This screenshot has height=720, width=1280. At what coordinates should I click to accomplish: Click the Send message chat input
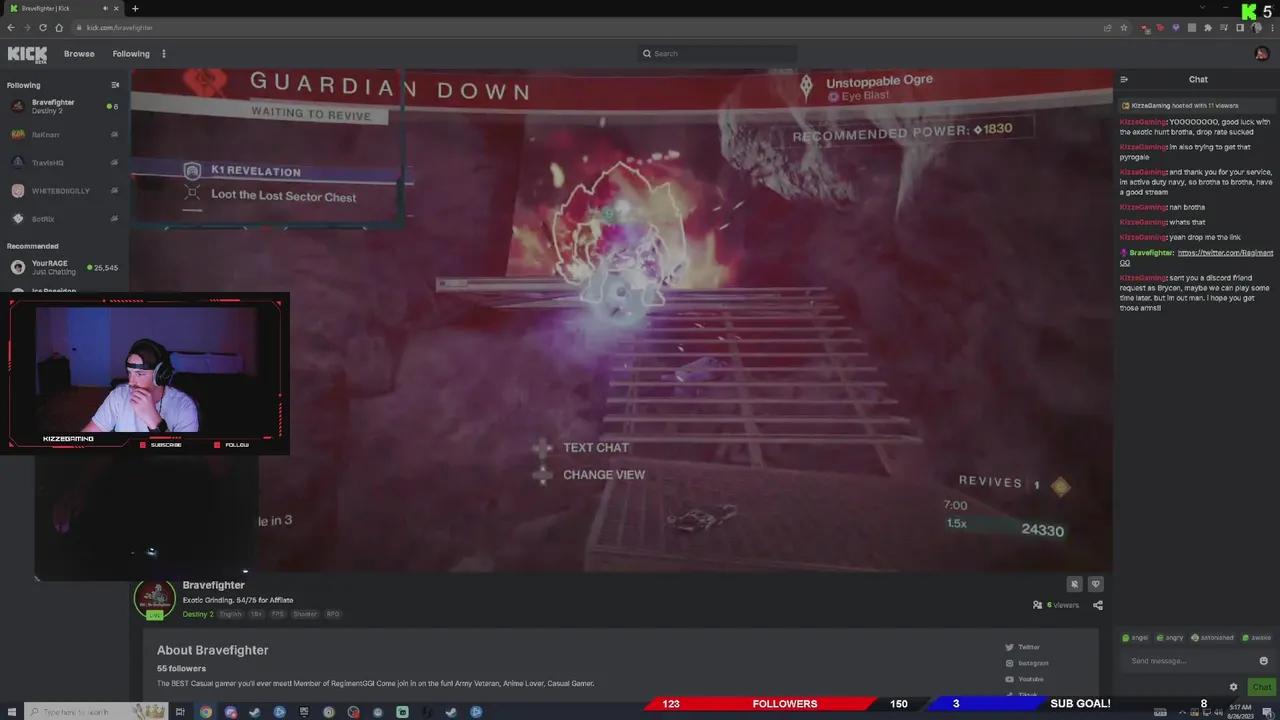pyautogui.click(x=1188, y=661)
